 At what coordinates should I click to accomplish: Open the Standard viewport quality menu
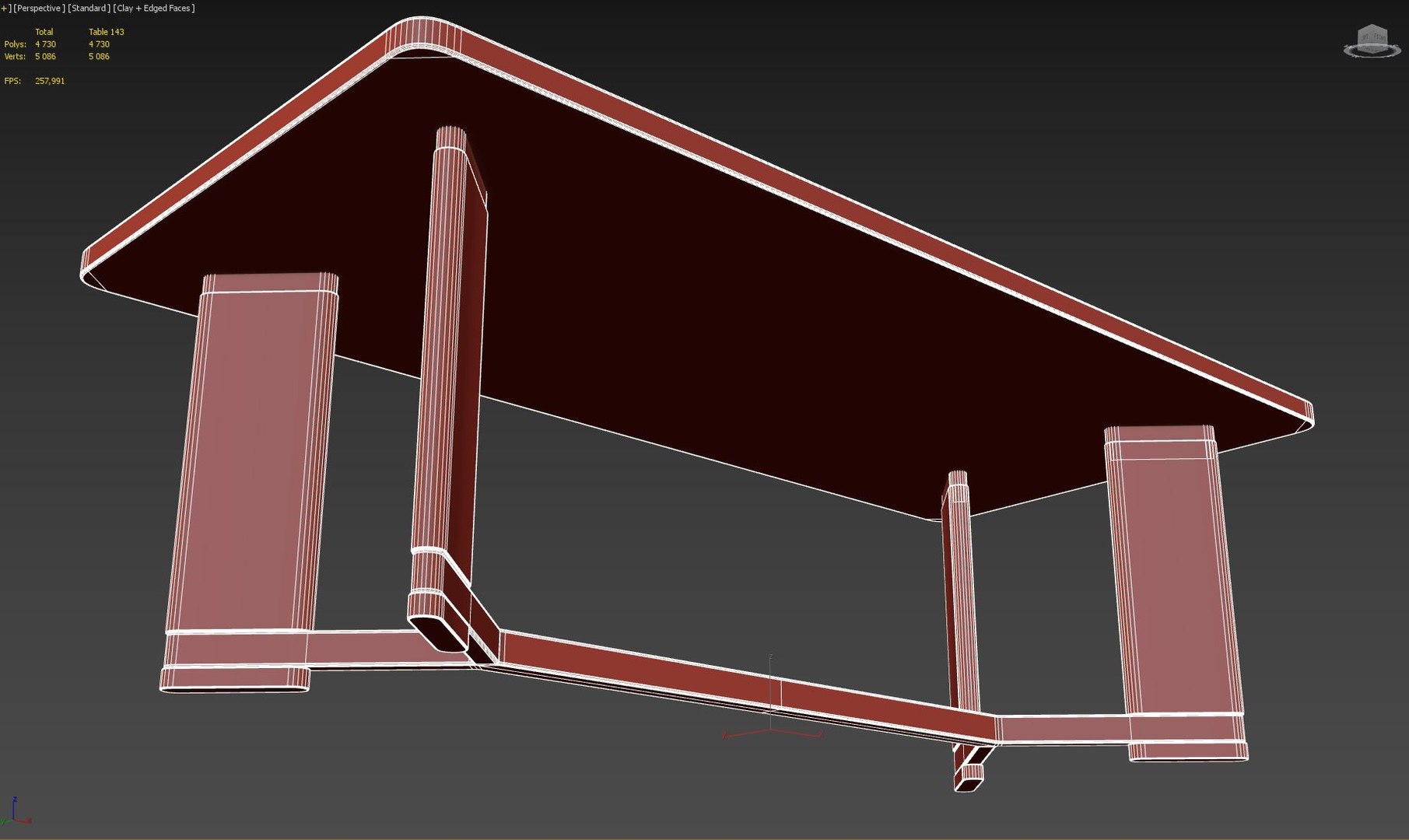point(89,9)
